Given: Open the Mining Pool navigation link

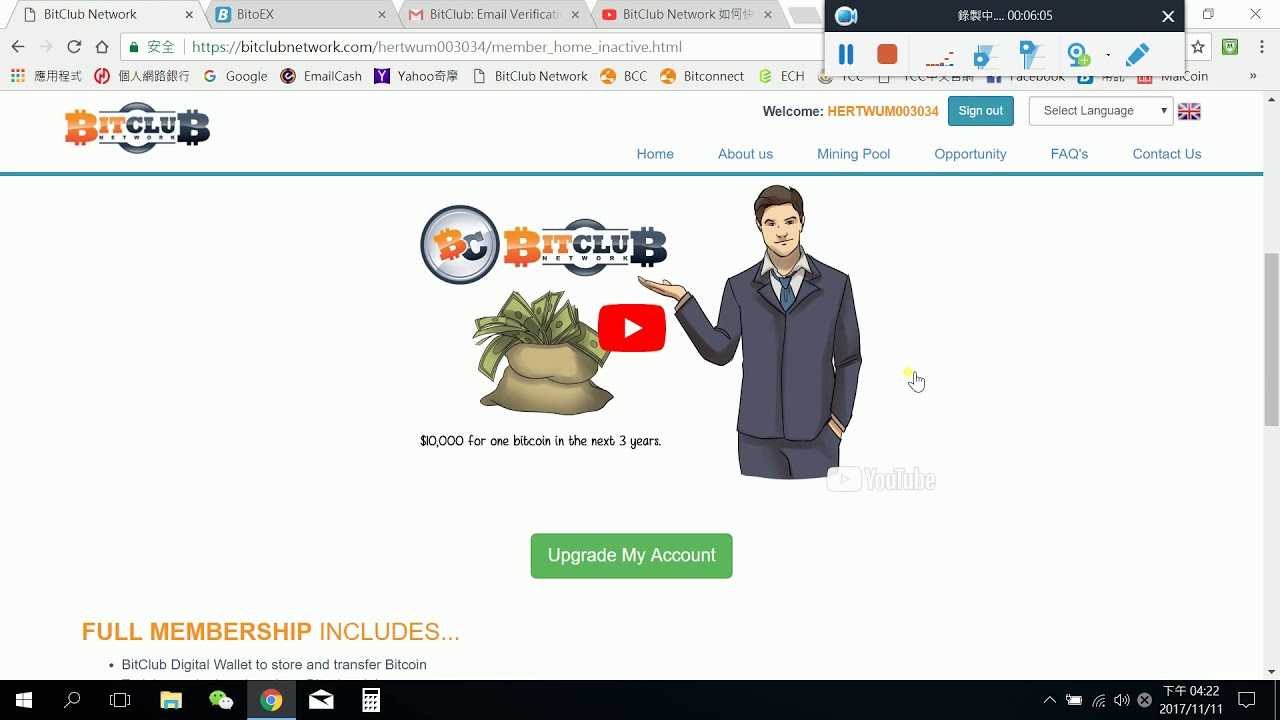Looking at the screenshot, I should point(853,154).
